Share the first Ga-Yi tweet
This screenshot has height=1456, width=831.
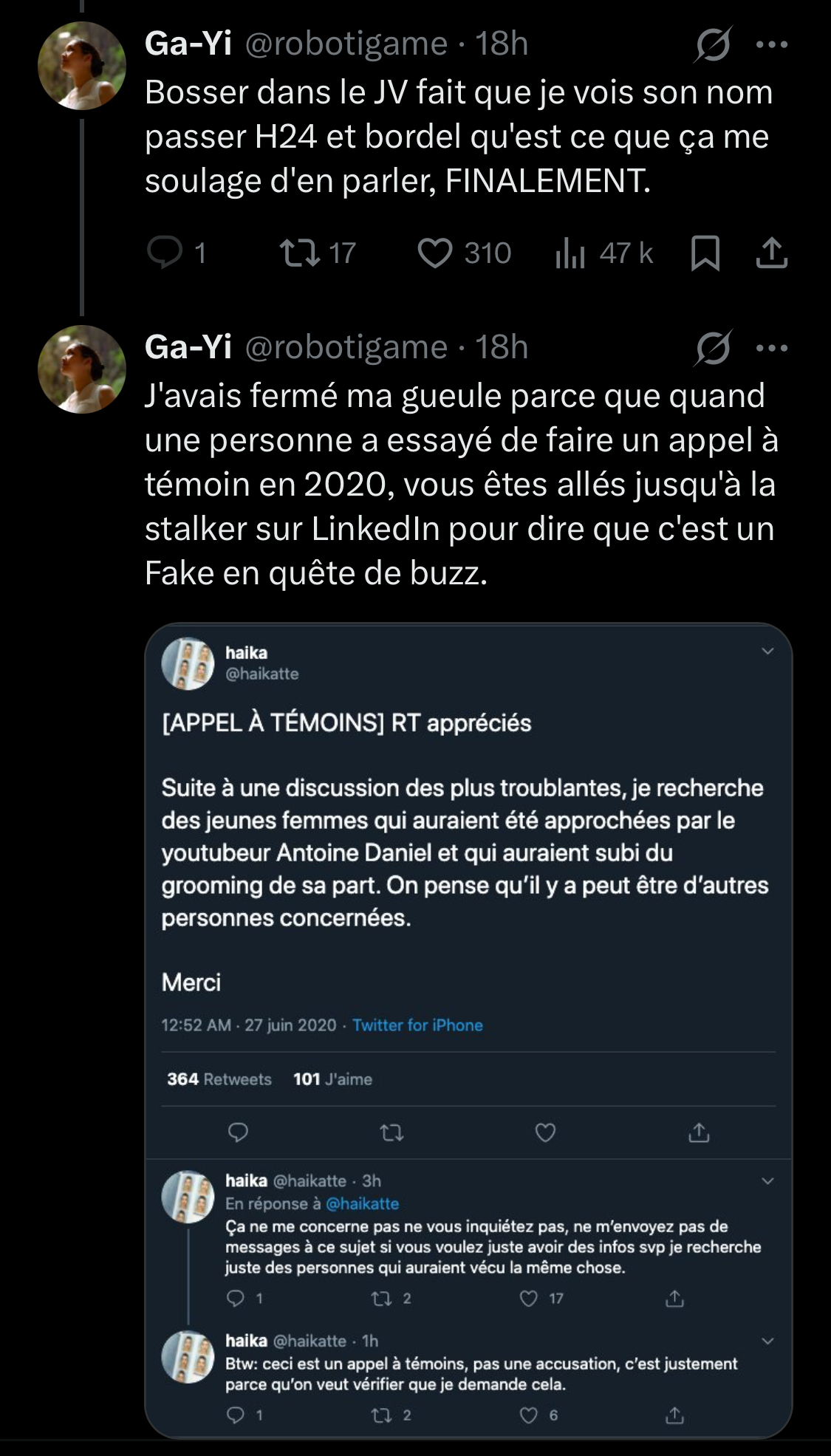(x=772, y=253)
